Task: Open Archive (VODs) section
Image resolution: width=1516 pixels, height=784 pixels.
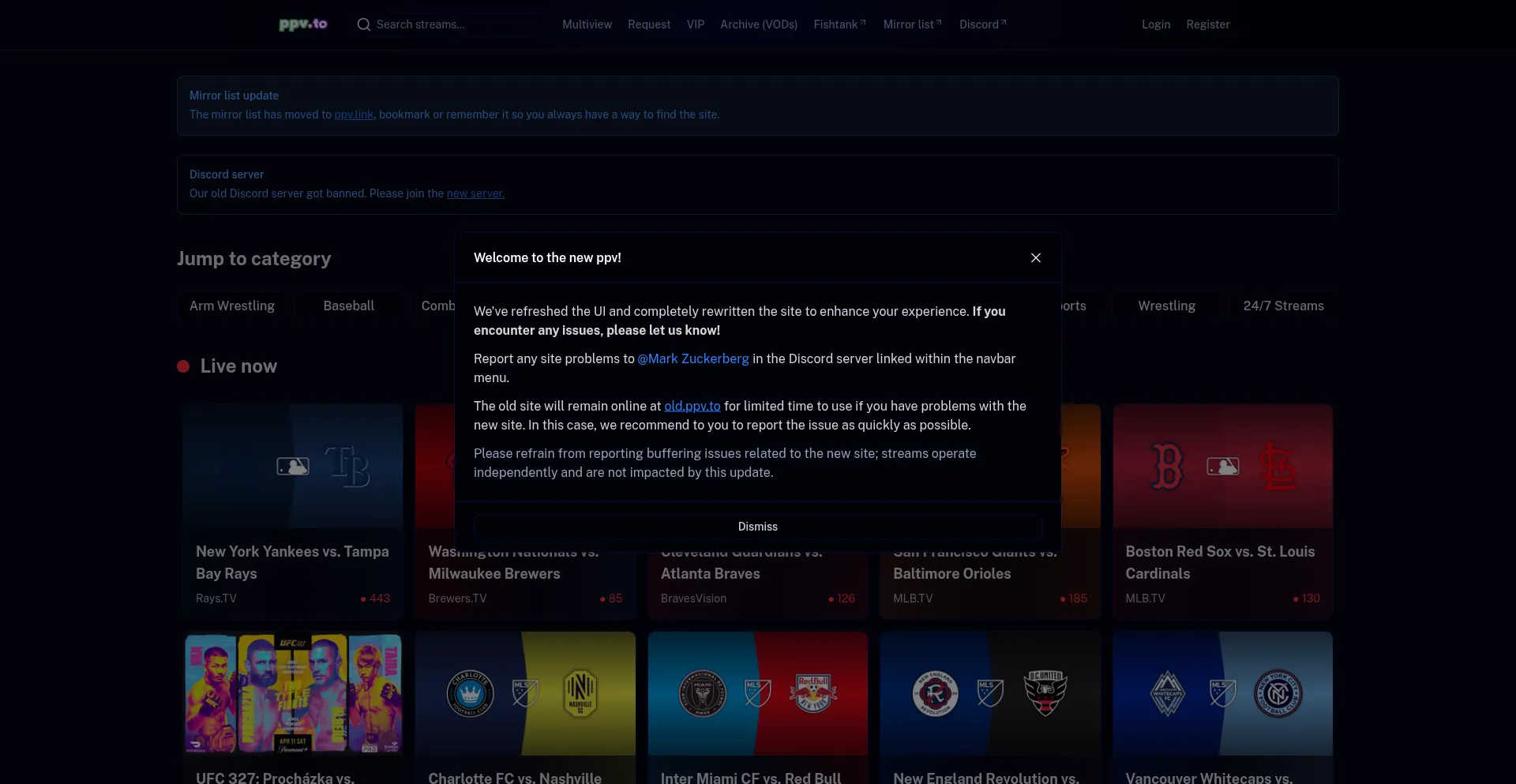Action: pyautogui.click(x=759, y=24)
